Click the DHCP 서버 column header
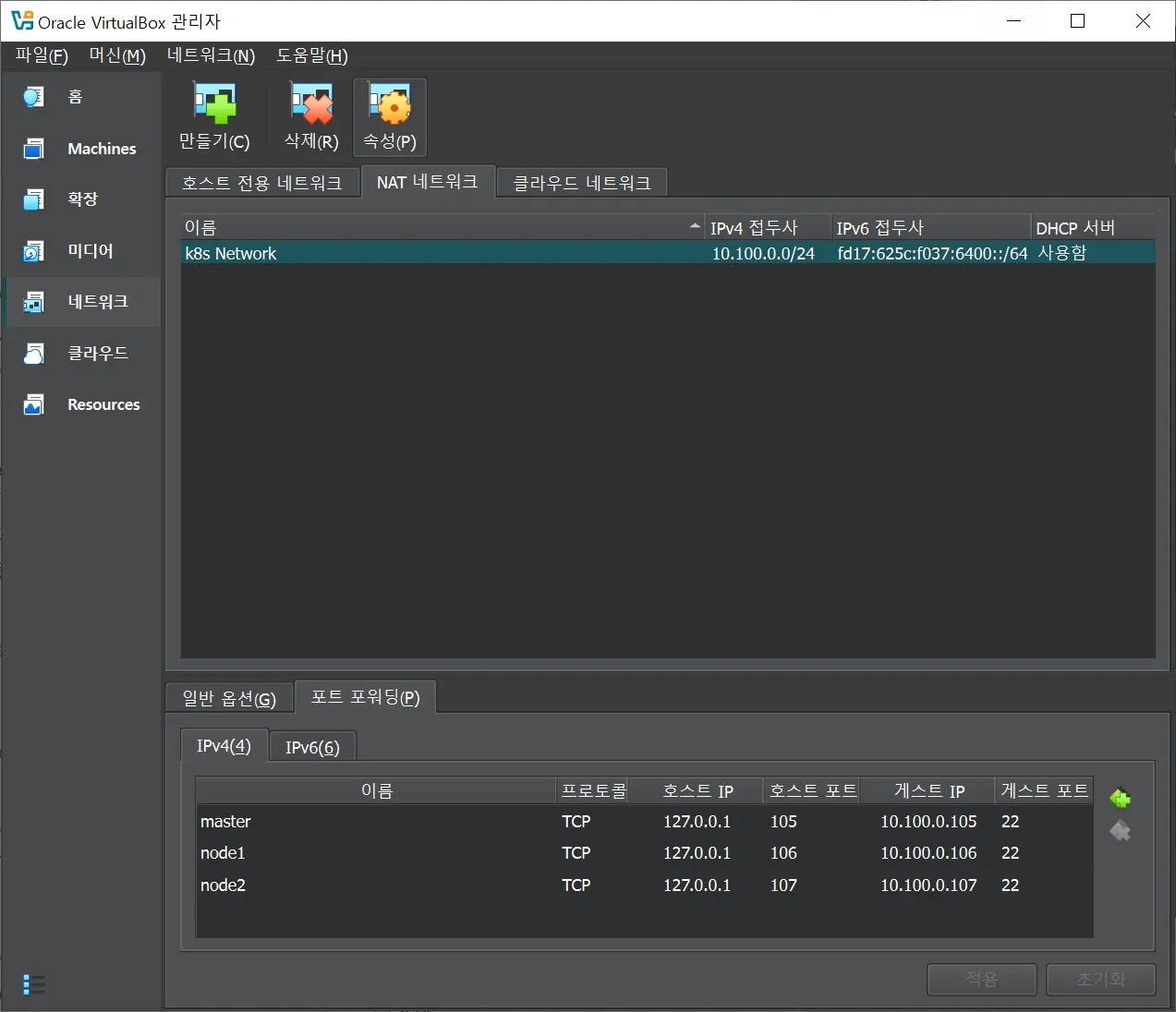 (x=1093, y=227)
